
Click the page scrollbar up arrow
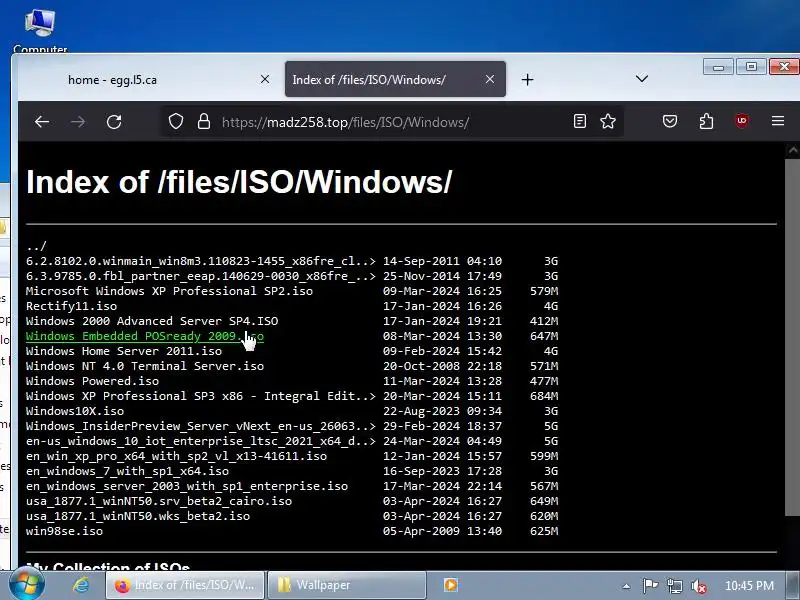coord(793,150)
